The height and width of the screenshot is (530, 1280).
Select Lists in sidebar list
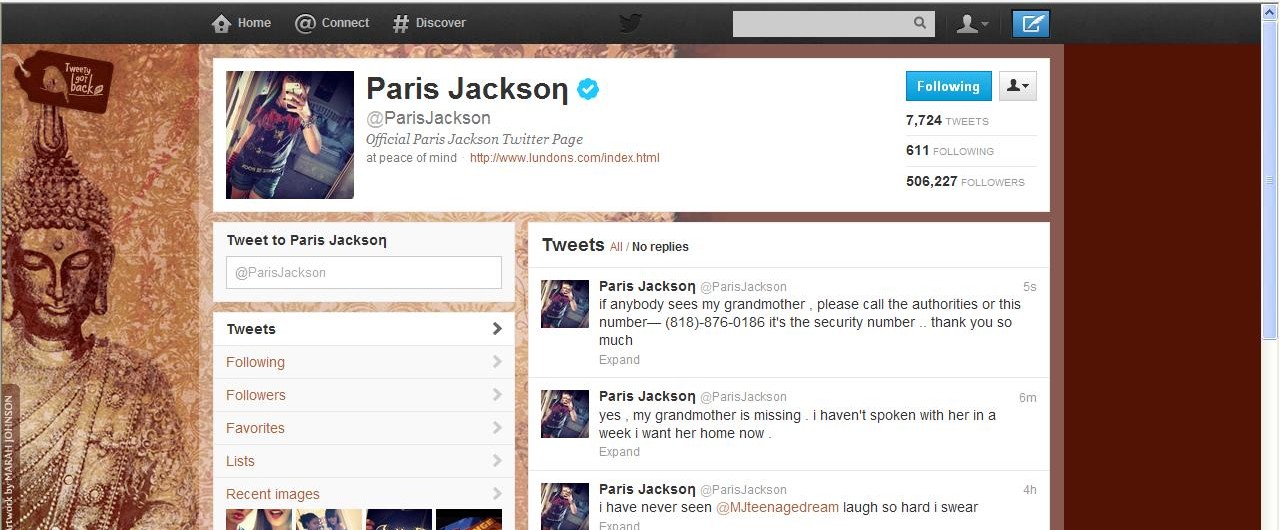pyautogui.click(x=364, y=461)
